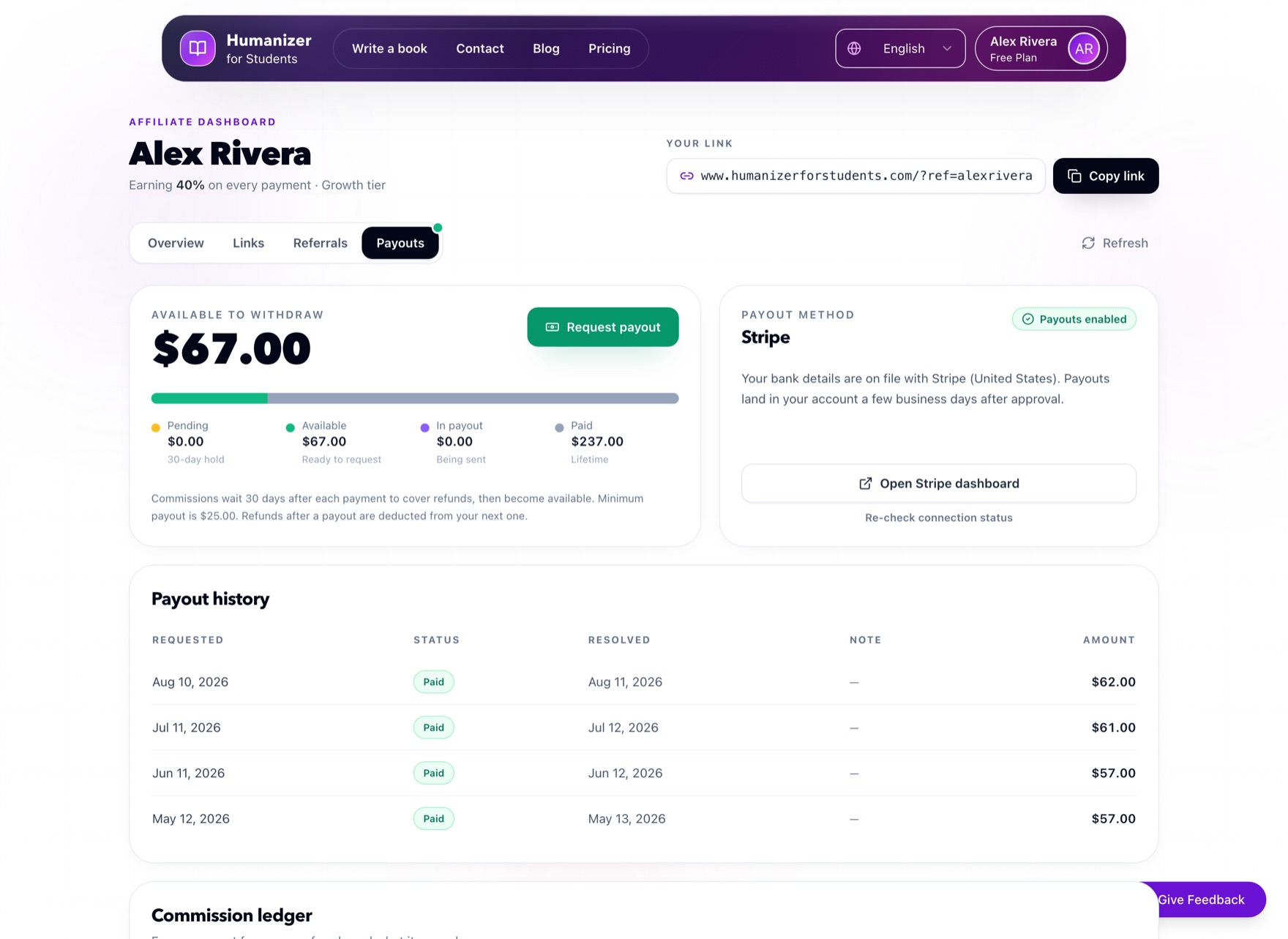Image resolution: width=1288 pixels, height=939 pixels.
Task: Click the May 13, 2026 resolved date
Action: 626,819
